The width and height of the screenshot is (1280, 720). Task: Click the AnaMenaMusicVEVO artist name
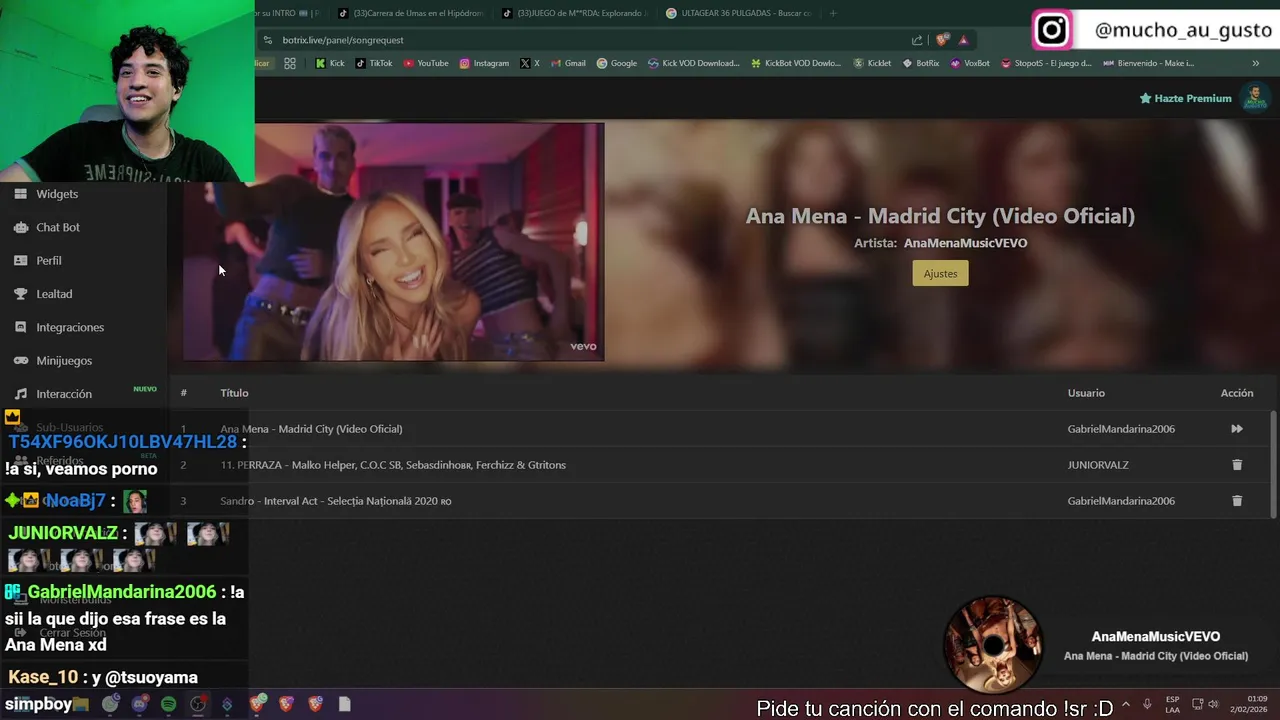pyautogui.click(x=965, y=243)
